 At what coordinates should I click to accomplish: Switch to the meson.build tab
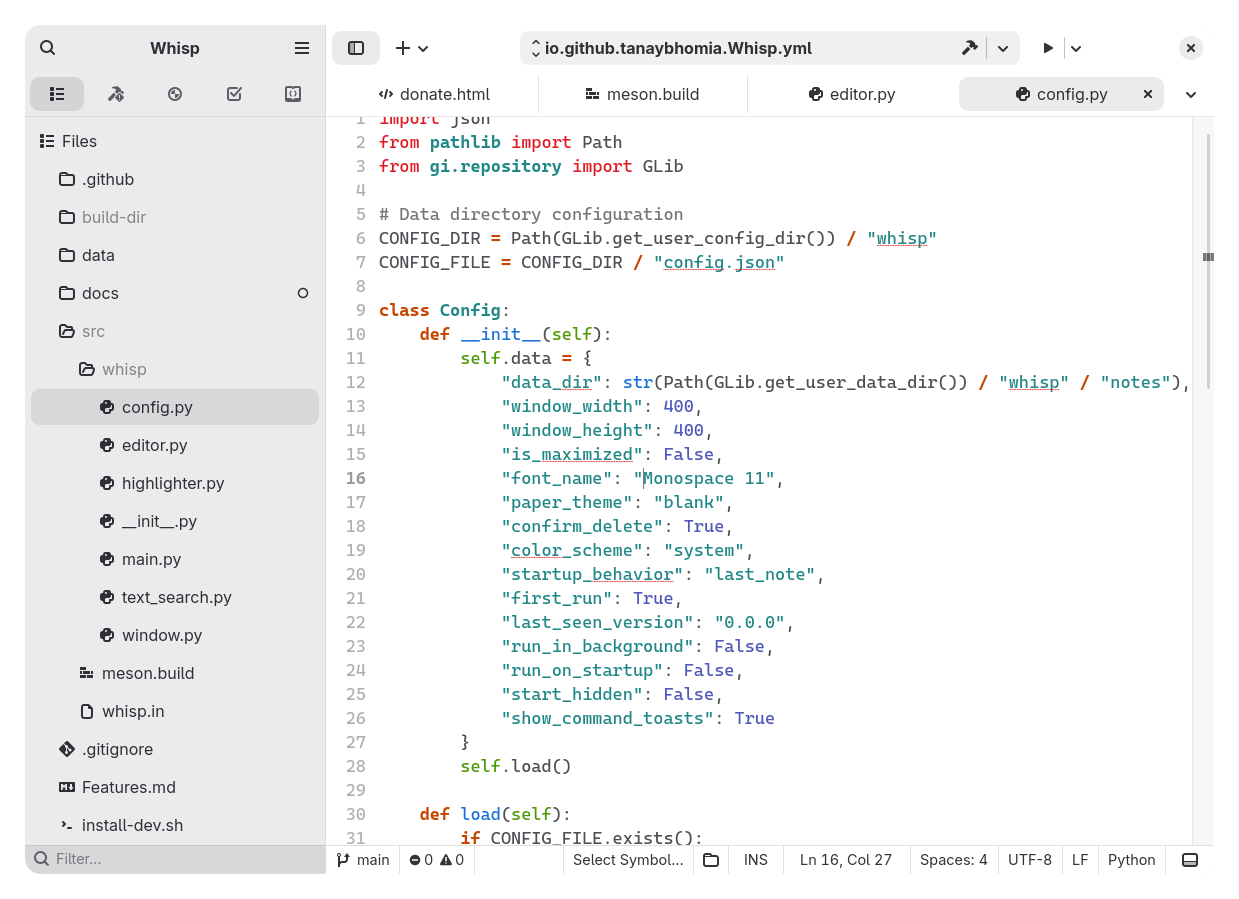coord(643,94)
